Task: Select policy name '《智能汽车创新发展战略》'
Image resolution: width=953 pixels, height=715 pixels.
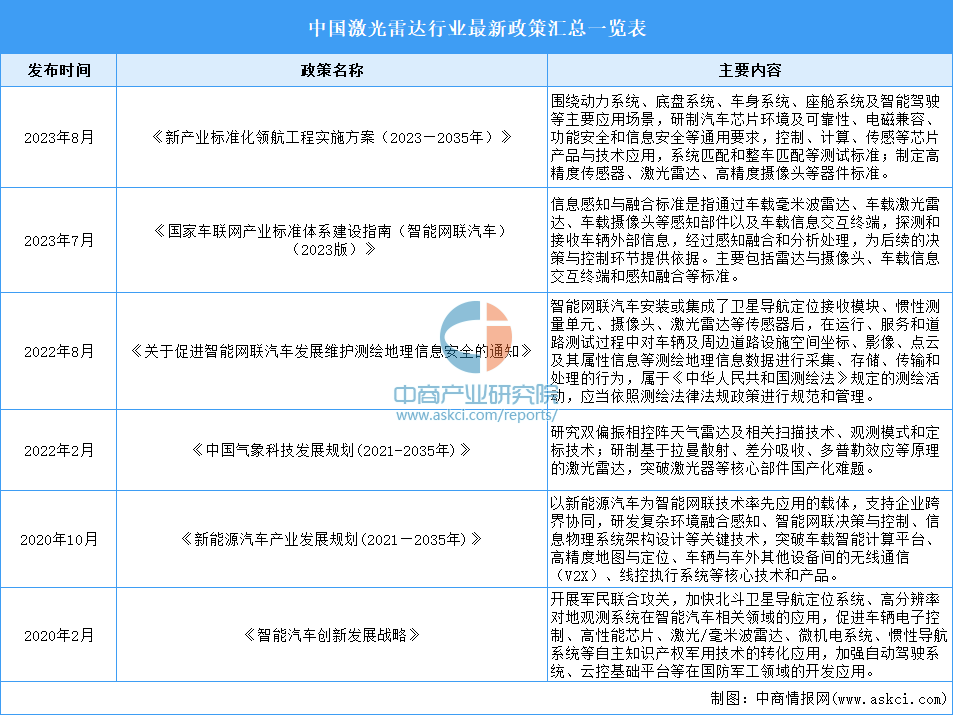Action: click(332, 635)
